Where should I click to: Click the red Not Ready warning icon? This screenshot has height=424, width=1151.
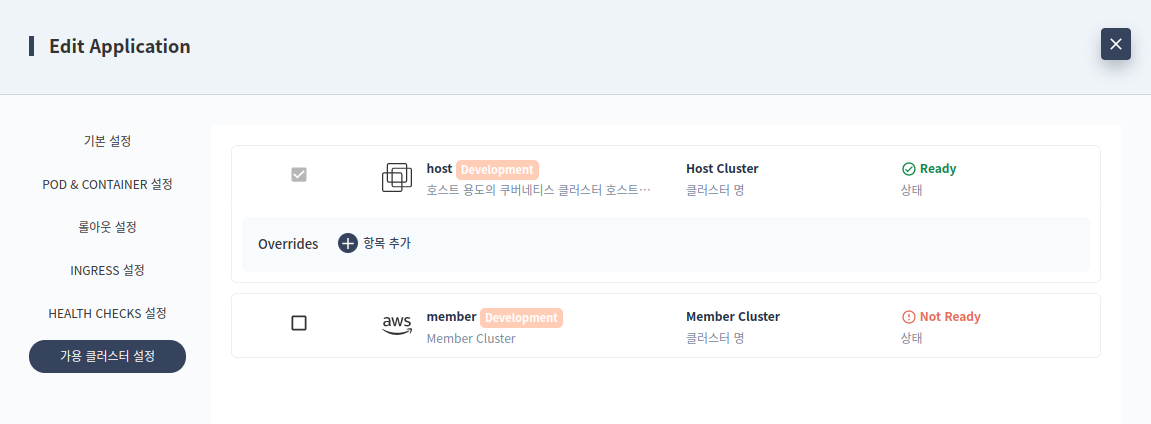tap(908, 317)
